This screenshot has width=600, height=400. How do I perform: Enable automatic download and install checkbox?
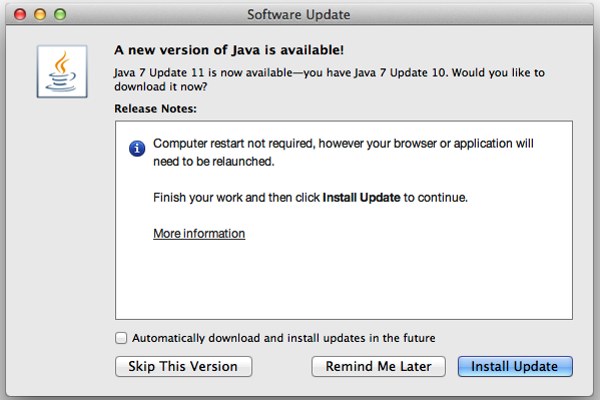click(x=121, y=338)
